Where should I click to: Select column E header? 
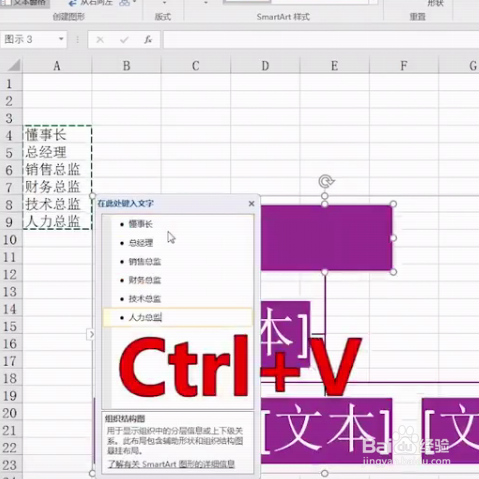[x=335, y=66]
